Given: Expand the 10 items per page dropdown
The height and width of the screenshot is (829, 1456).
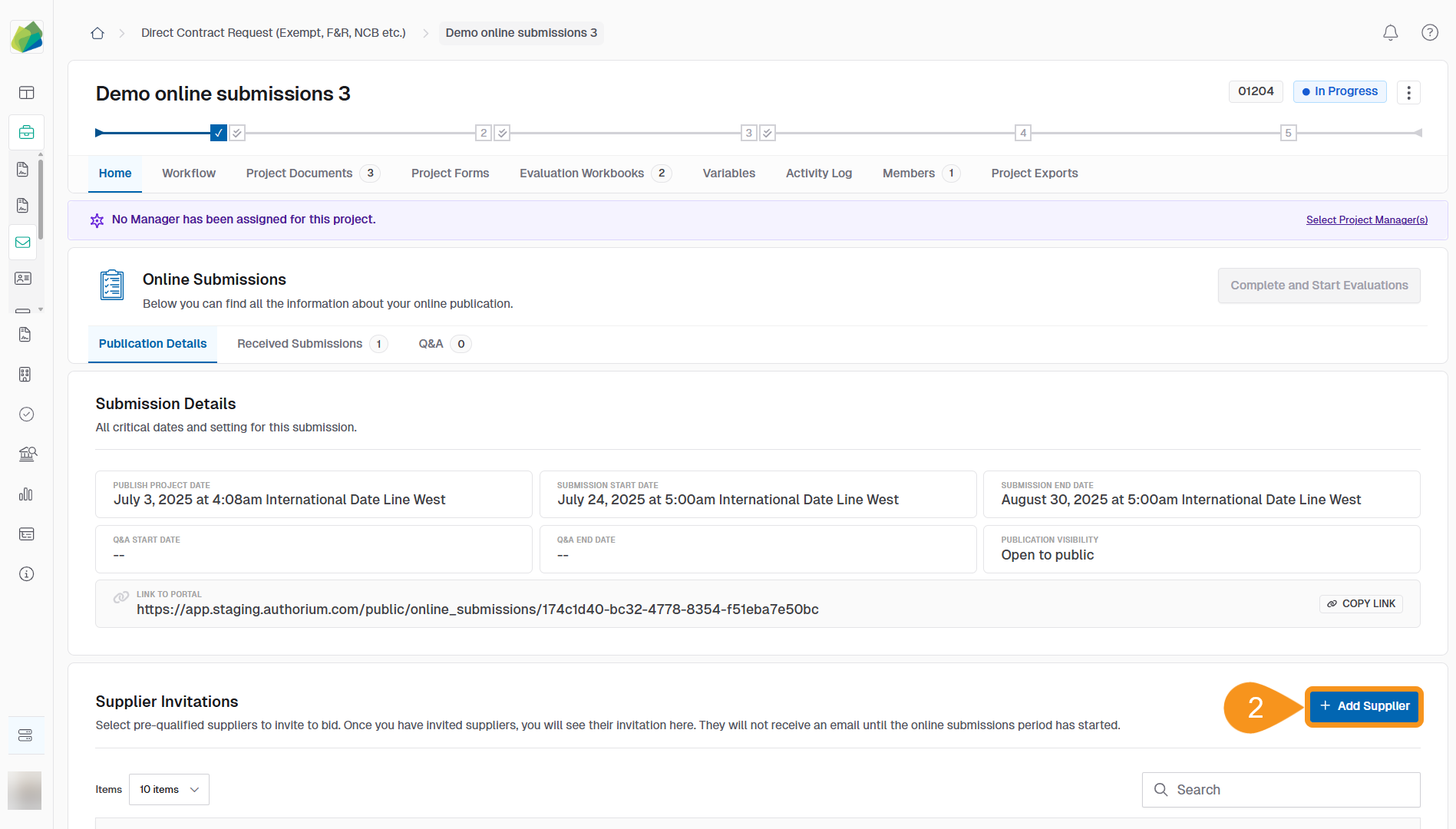Looking at the screenshot, I should tap(169, 789).
